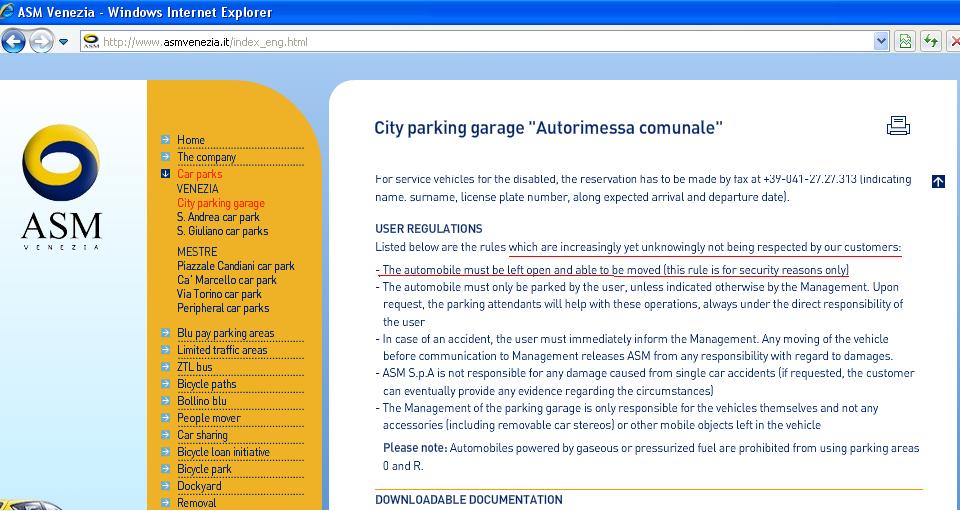Click arrow bullet next to The company
Image resolution: width=960 pixels, height=511 pixels.
click(165, 157)
